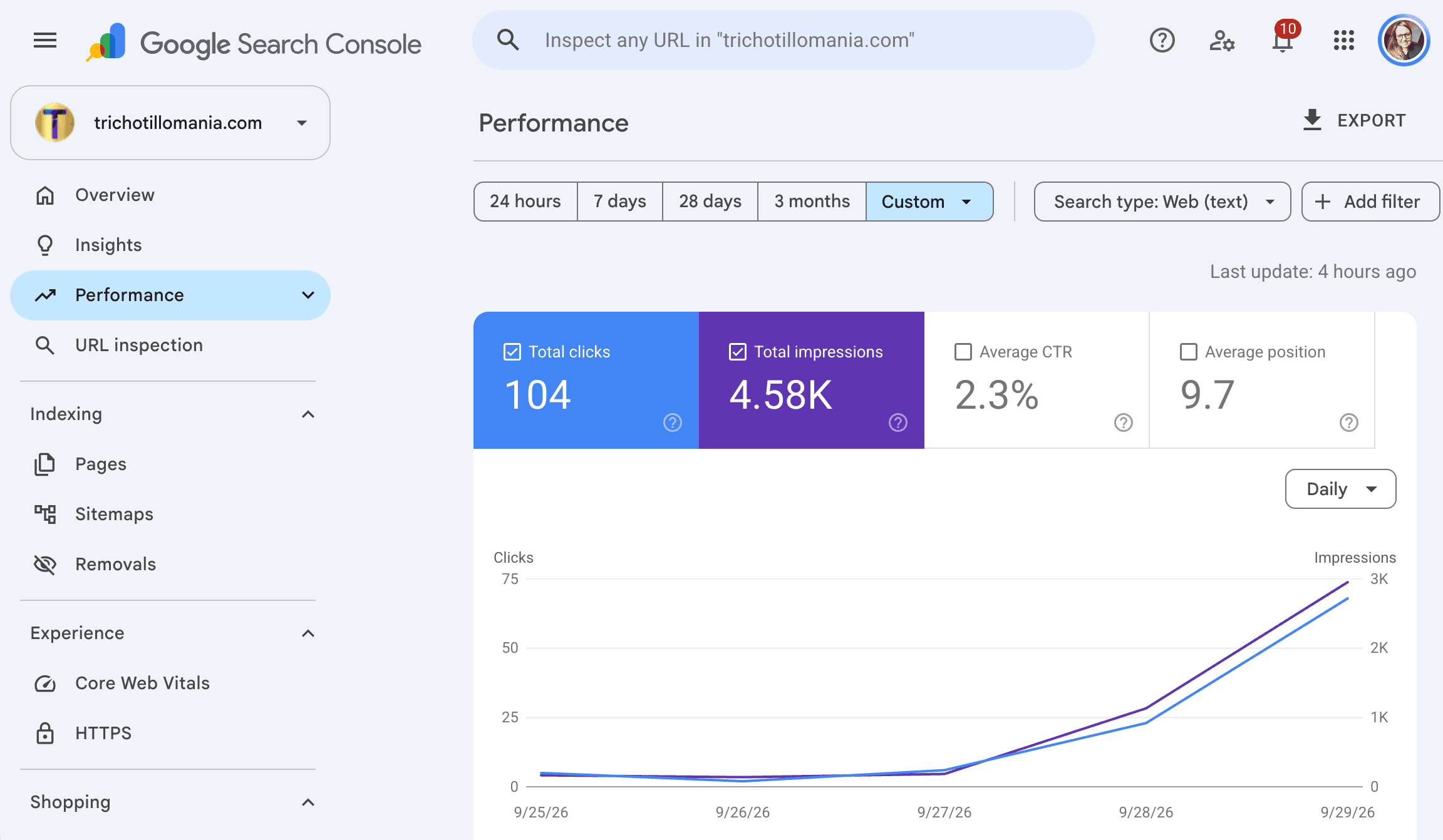Click help icon on Average position card
1443x840 pixels.
[1349, 423]
